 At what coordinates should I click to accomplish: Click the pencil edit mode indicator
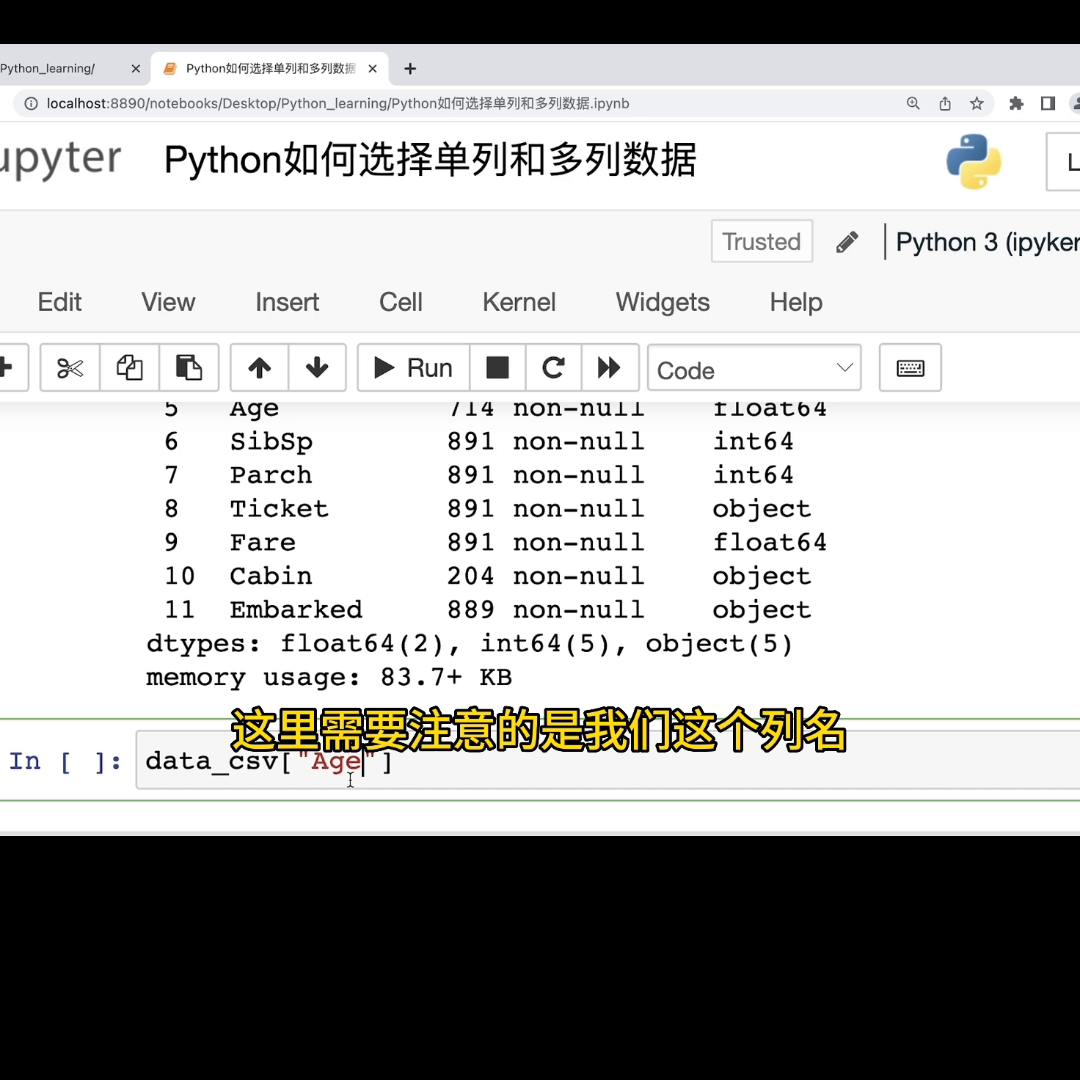847,242
